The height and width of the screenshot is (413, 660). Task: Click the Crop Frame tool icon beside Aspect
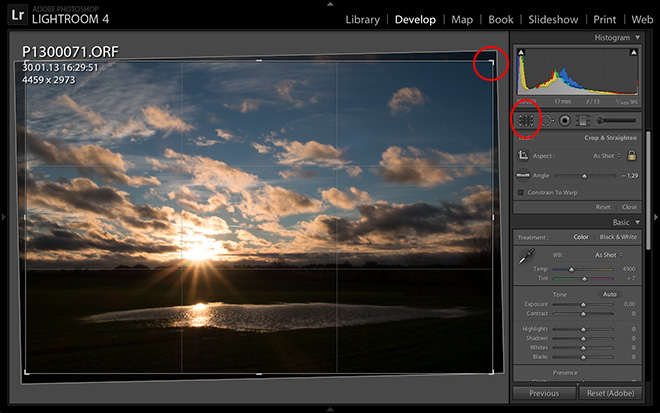click(x=524, y=156)
